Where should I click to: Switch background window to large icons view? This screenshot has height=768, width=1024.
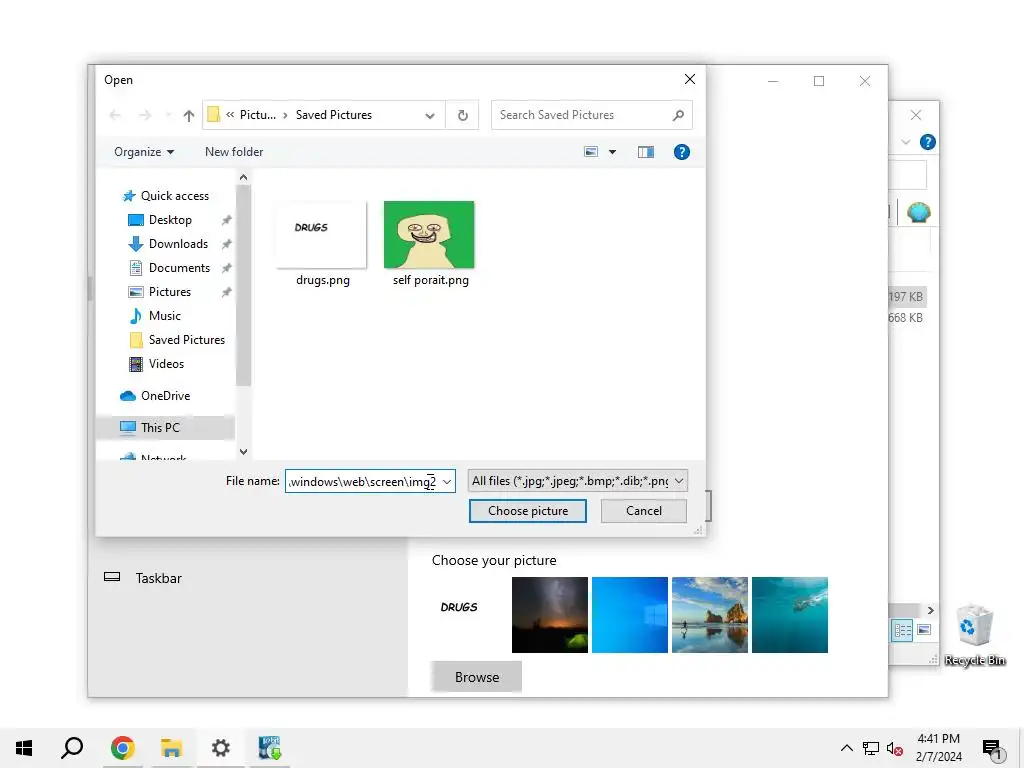(924, 631)
